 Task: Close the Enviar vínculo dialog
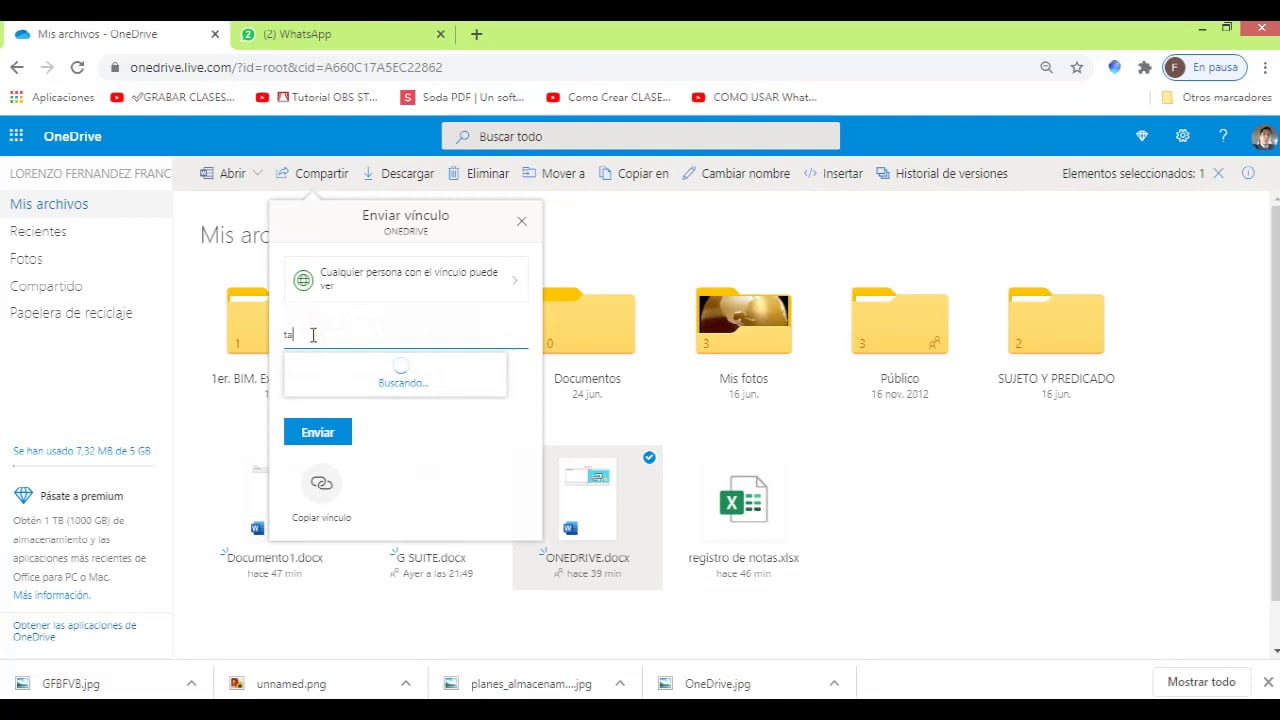521,221
